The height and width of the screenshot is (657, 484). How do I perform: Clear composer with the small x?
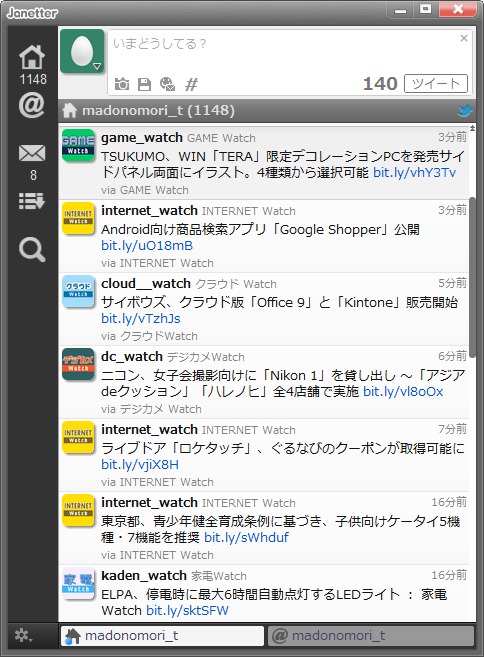pos(464,38)
